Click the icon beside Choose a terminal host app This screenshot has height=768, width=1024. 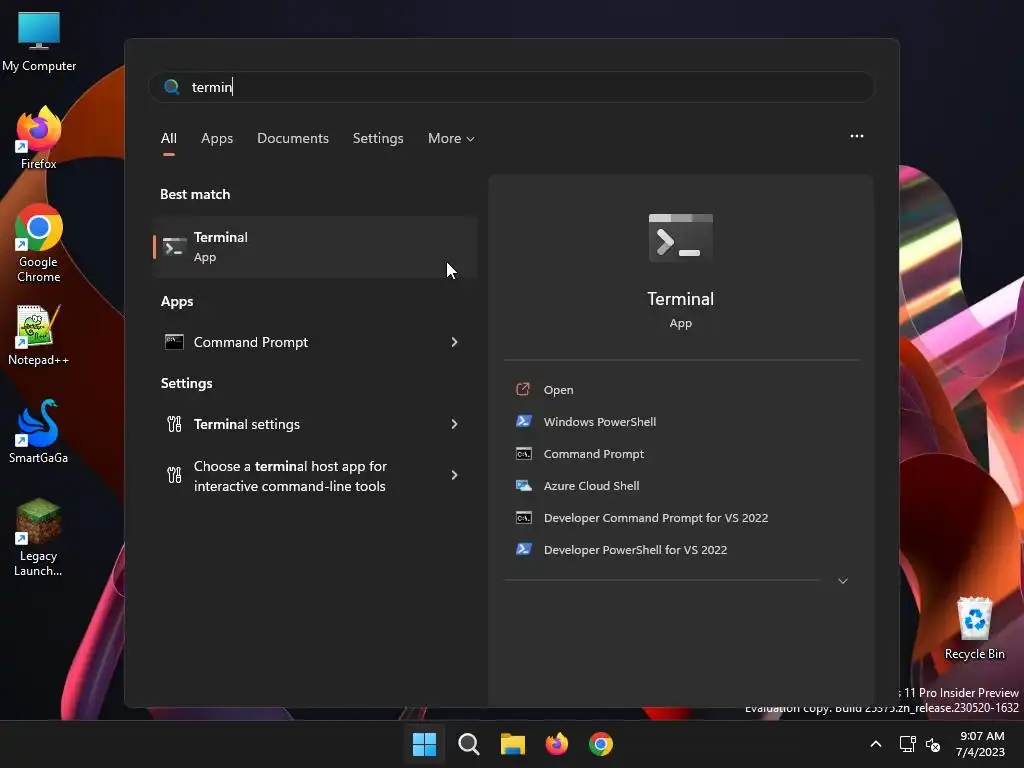click(x=174, y=475)
